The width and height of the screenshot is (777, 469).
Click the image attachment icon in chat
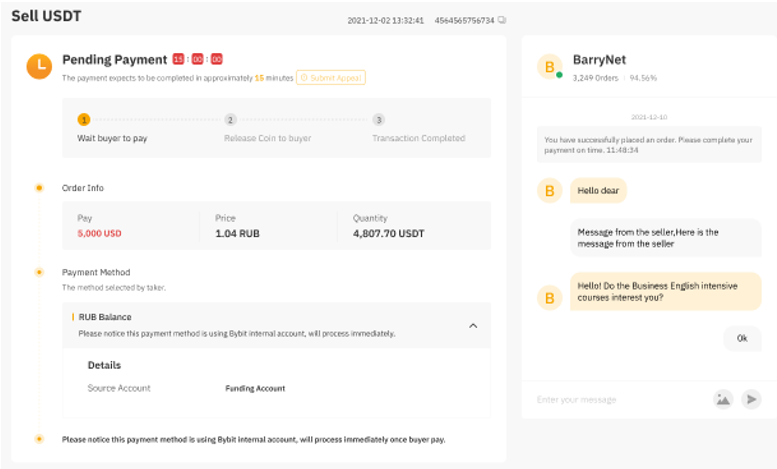click(x=722, y=399)
